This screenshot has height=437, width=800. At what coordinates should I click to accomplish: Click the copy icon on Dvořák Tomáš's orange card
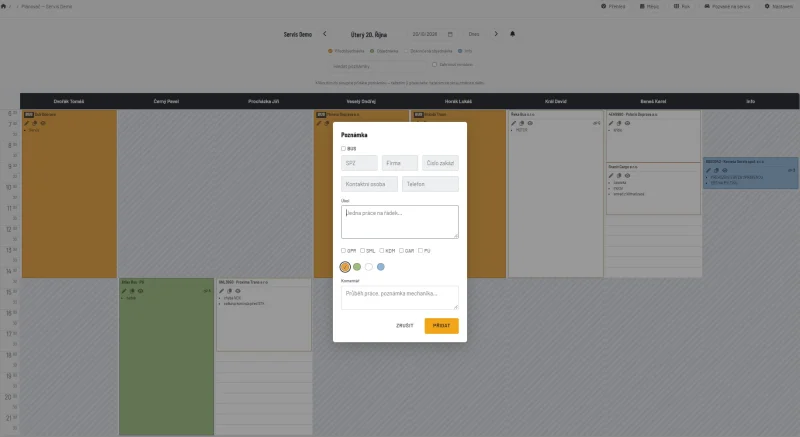35,123
